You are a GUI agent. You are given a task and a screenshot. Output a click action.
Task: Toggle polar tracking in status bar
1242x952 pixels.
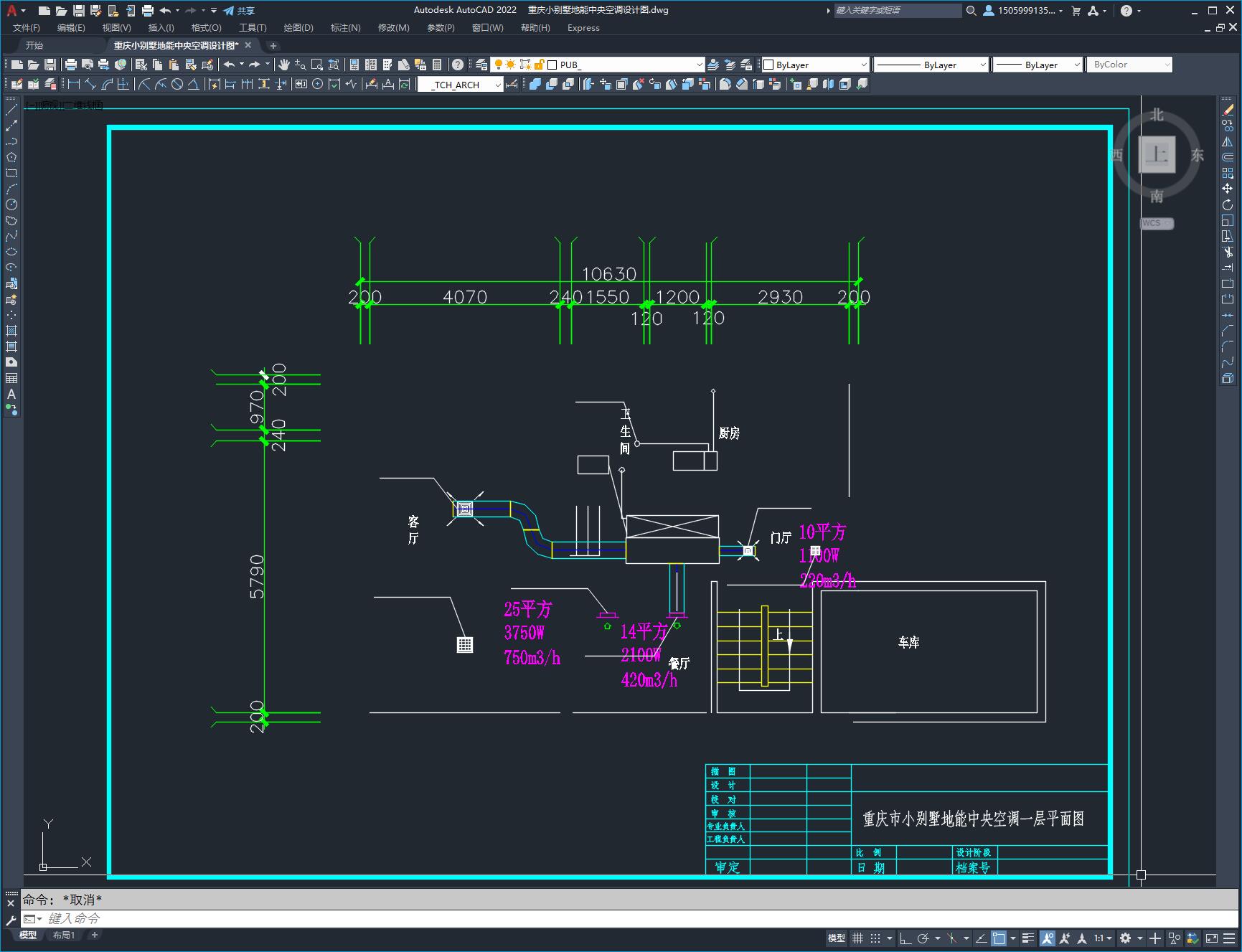click(x=923, y=938)
